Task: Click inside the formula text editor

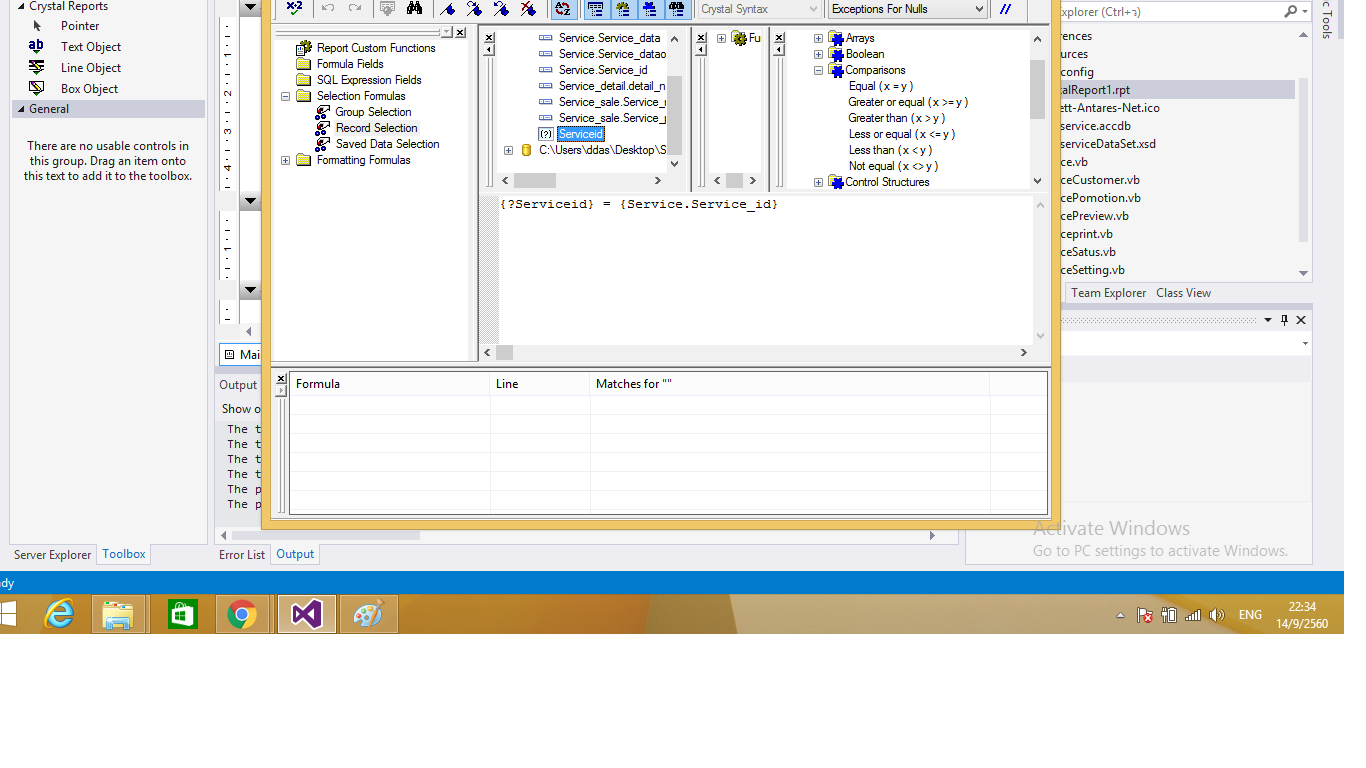Action: coord(765,270)
